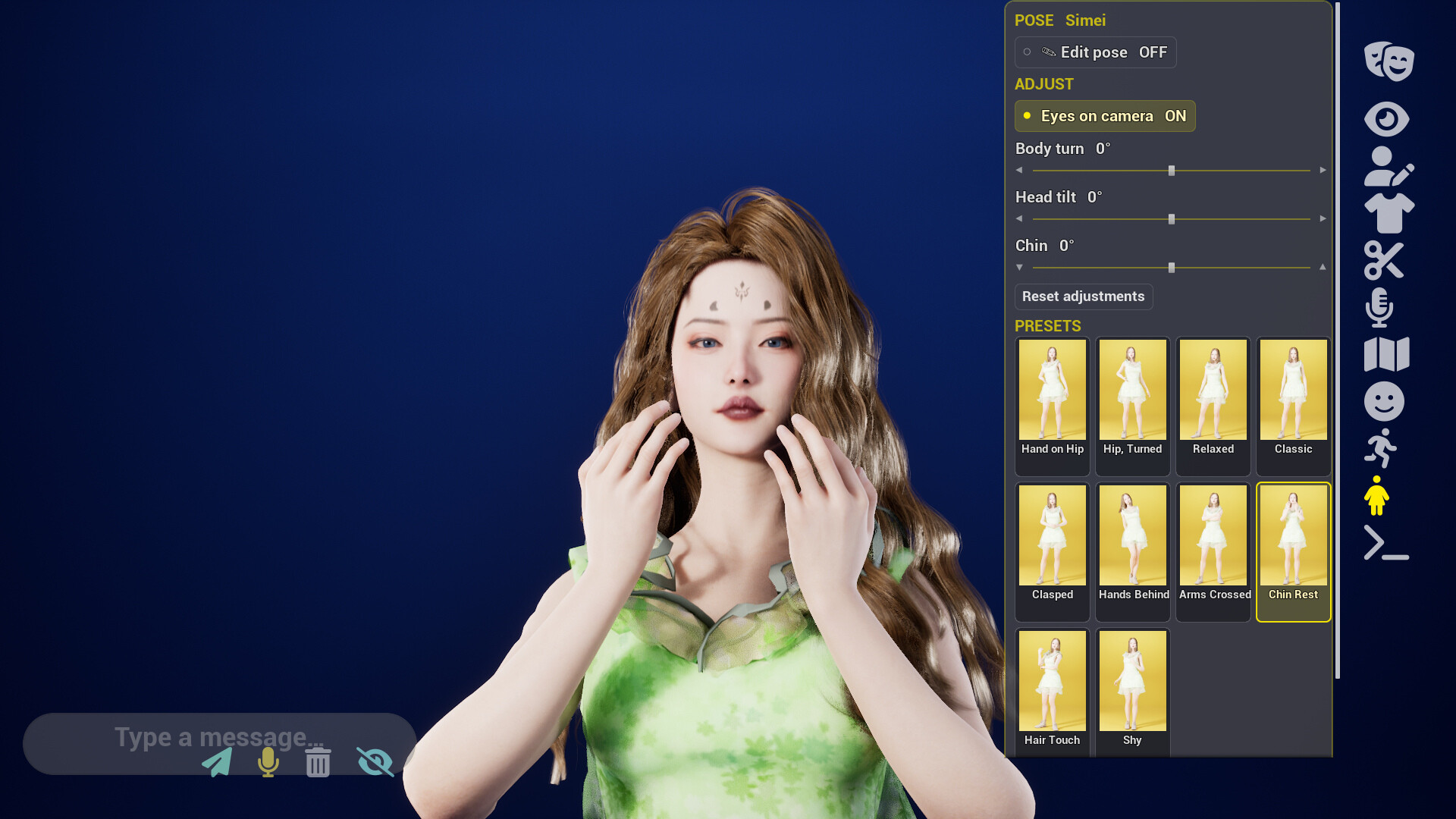The height and width of the screenshot is (819, 1456).
Task: Activate the chat microphone icon
Action: [x=268, y=762]
